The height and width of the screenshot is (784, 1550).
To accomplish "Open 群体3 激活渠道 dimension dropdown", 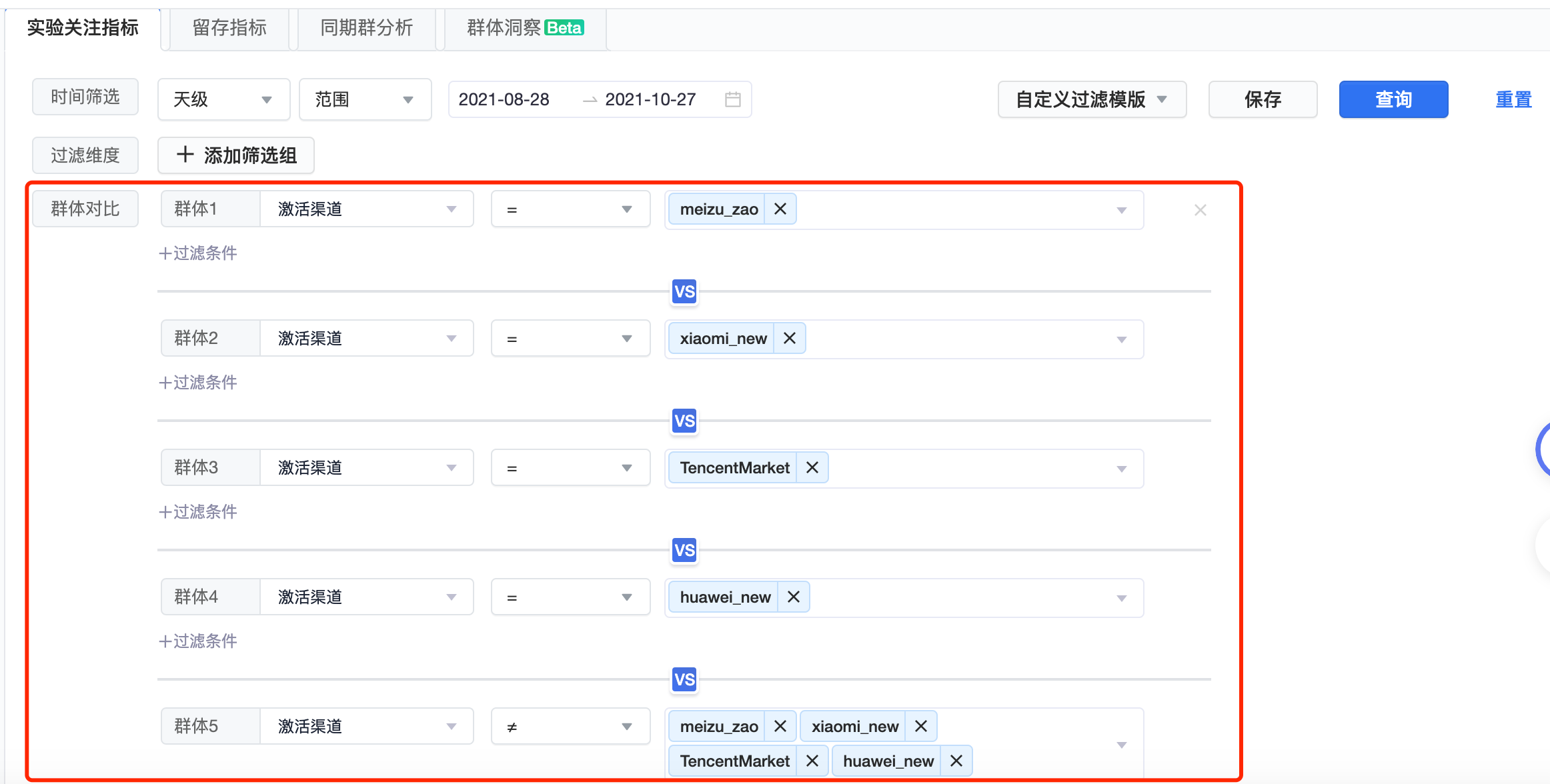I will 367,468.
